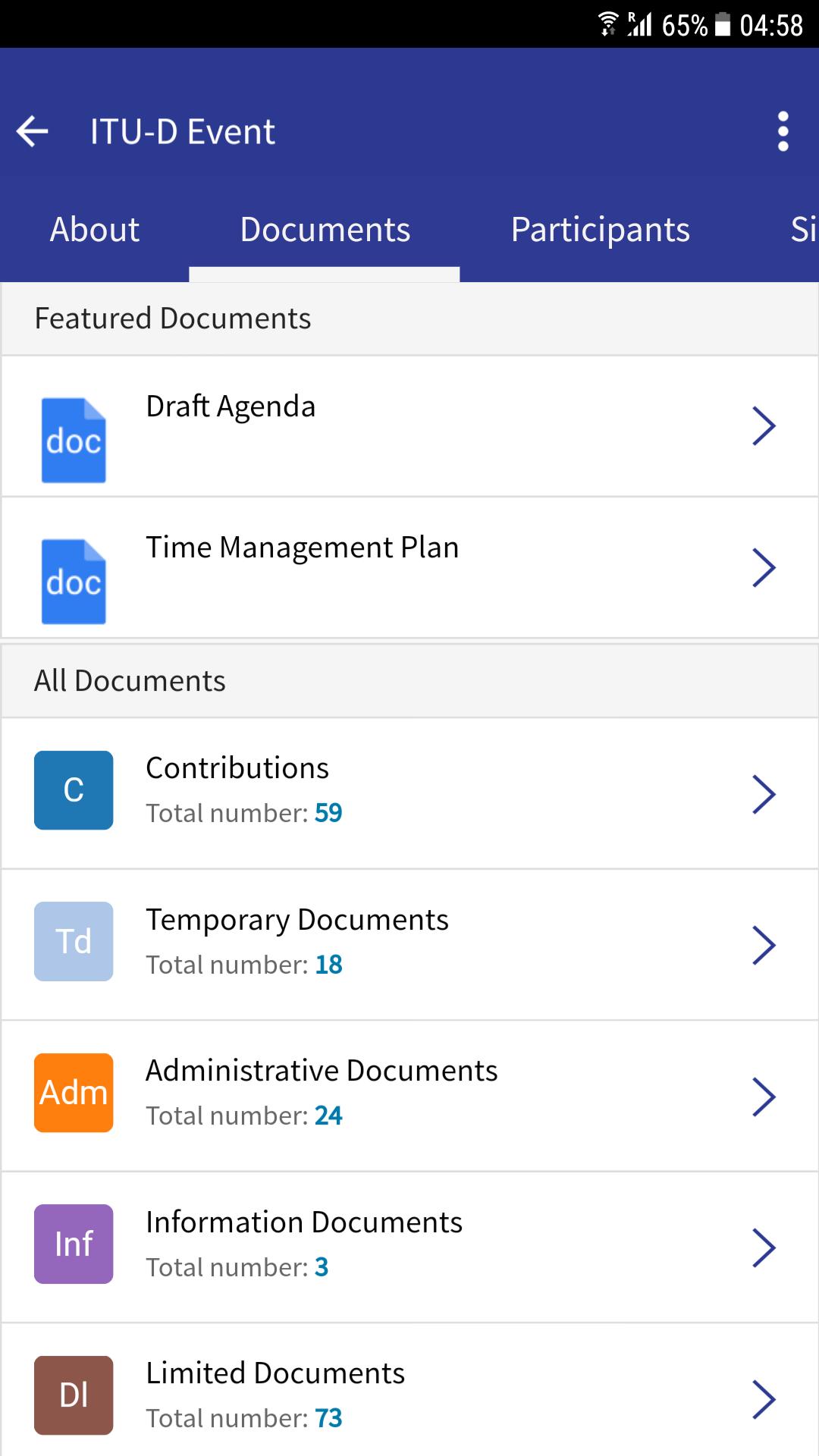This screenshot has width=819, height=1456.
Task: Tap the blue C Contributions icon
Action: coord(74,790)
